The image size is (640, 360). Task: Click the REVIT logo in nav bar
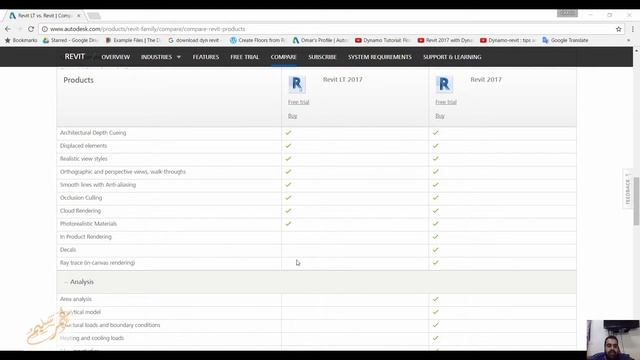[x=75, y=57]
